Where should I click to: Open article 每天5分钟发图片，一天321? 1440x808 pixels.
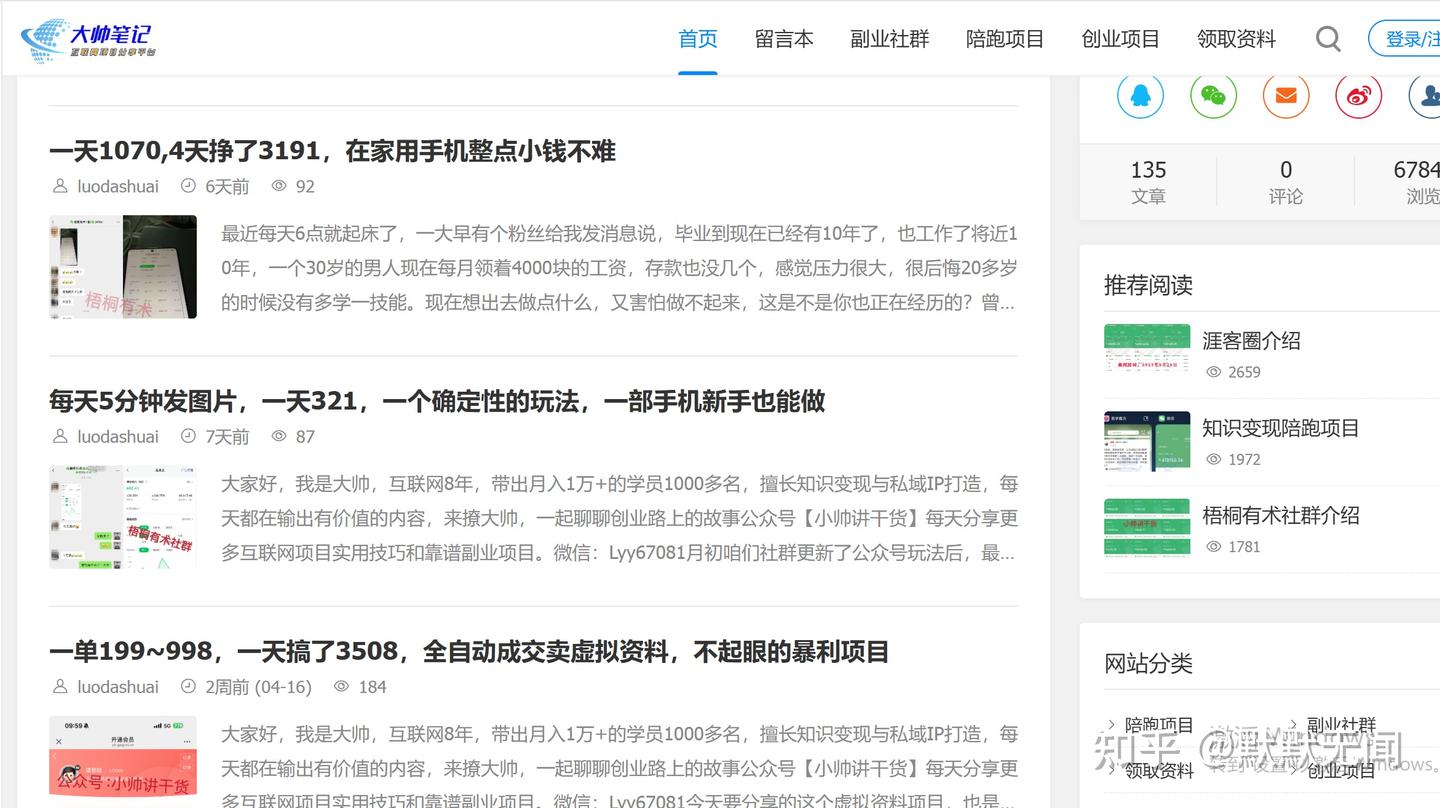pos(437,401)
